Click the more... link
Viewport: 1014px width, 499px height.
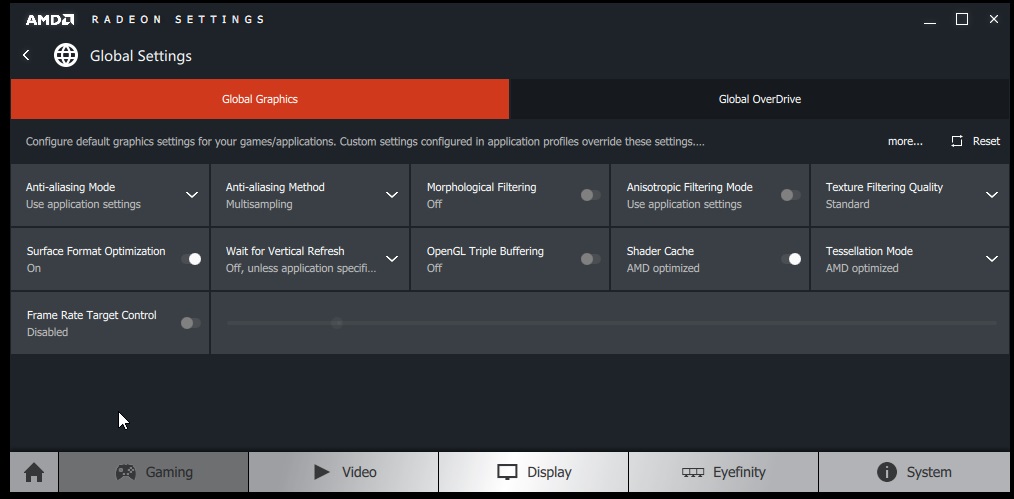coord(905,142)
